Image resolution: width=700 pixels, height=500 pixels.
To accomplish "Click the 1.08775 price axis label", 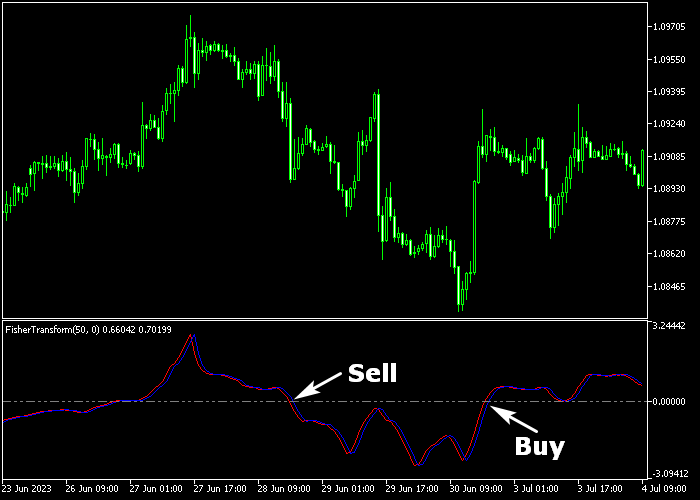I will pyautogui.click(x=669, y=221).
